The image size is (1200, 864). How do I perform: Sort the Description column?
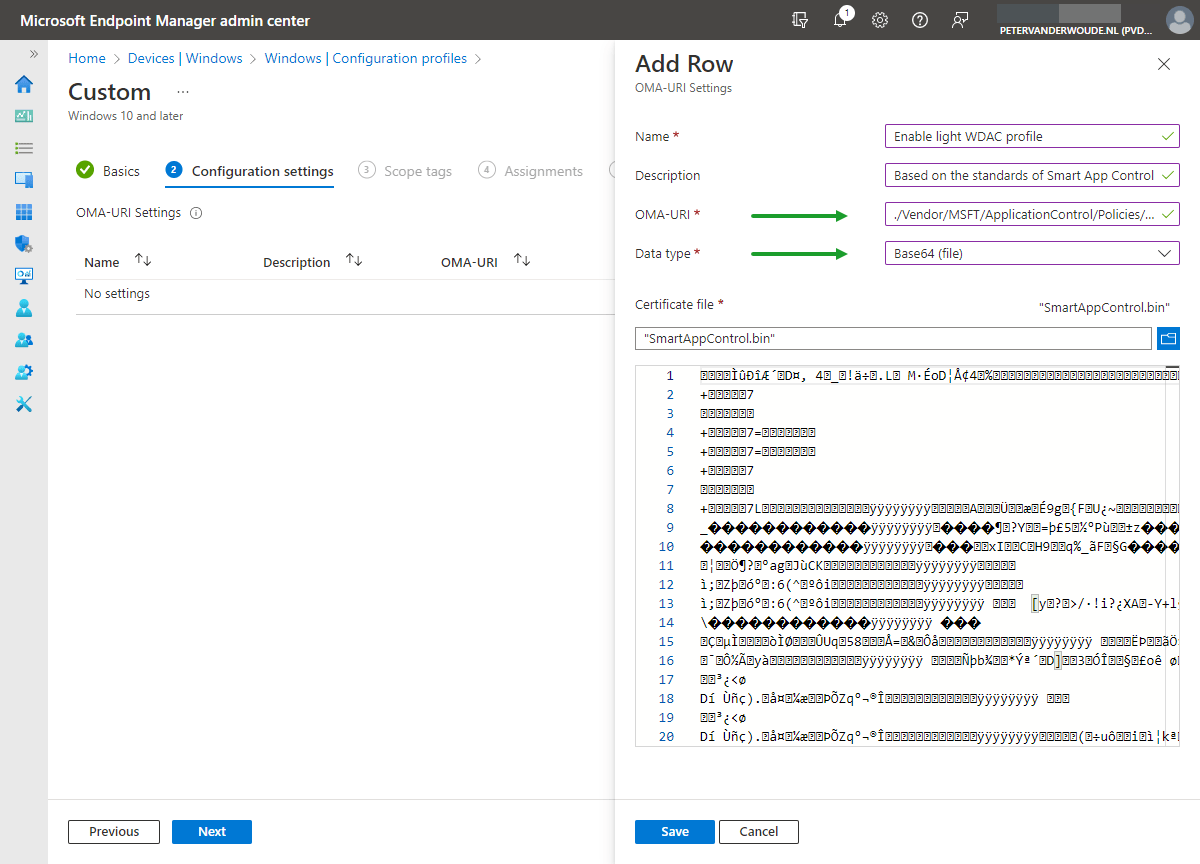click(x=353, y=259)
